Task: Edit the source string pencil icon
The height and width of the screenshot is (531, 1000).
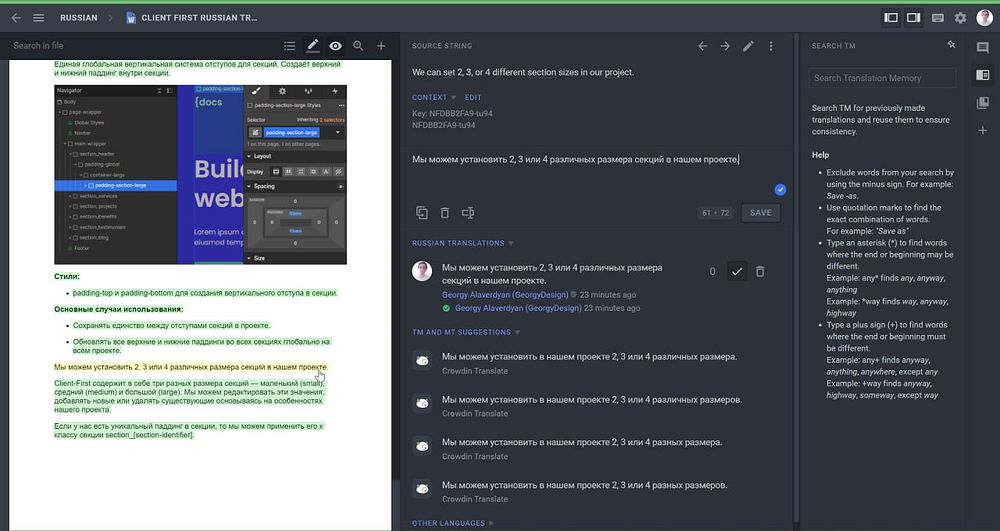Action: pos(748,46)
